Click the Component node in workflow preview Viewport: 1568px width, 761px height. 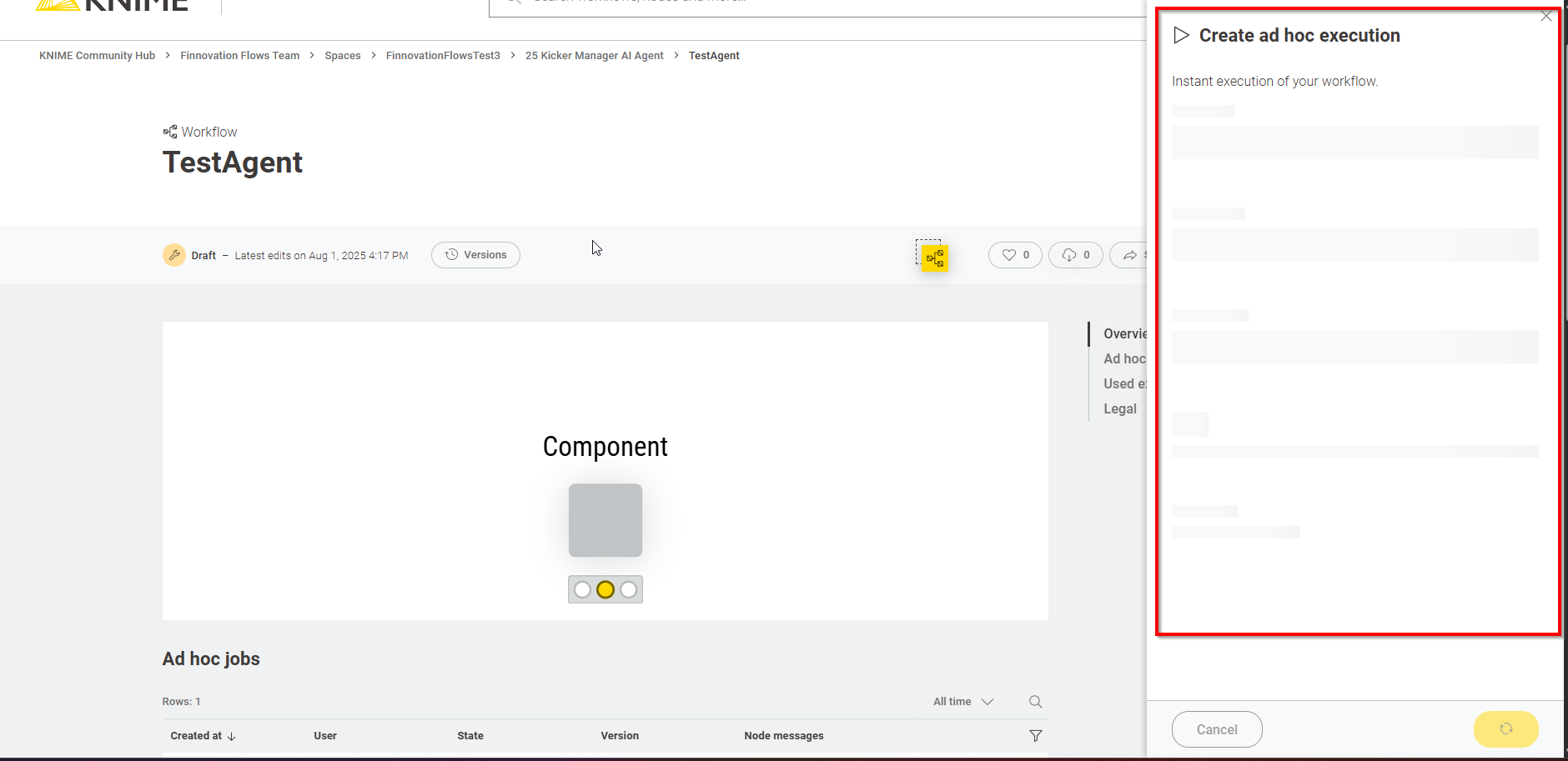(x=606, y=520)
